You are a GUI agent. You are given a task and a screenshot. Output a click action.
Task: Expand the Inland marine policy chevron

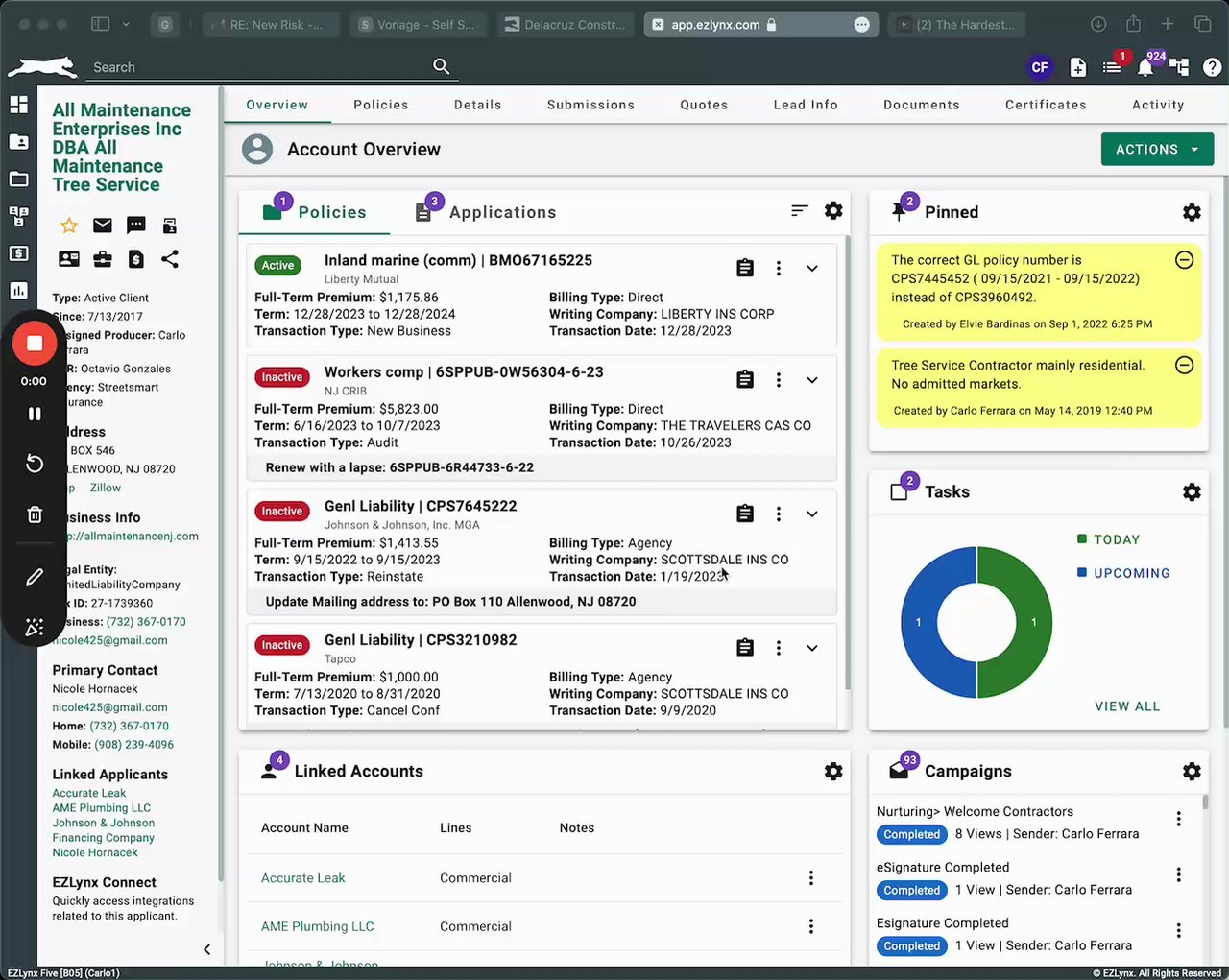(x=812, y=269)
